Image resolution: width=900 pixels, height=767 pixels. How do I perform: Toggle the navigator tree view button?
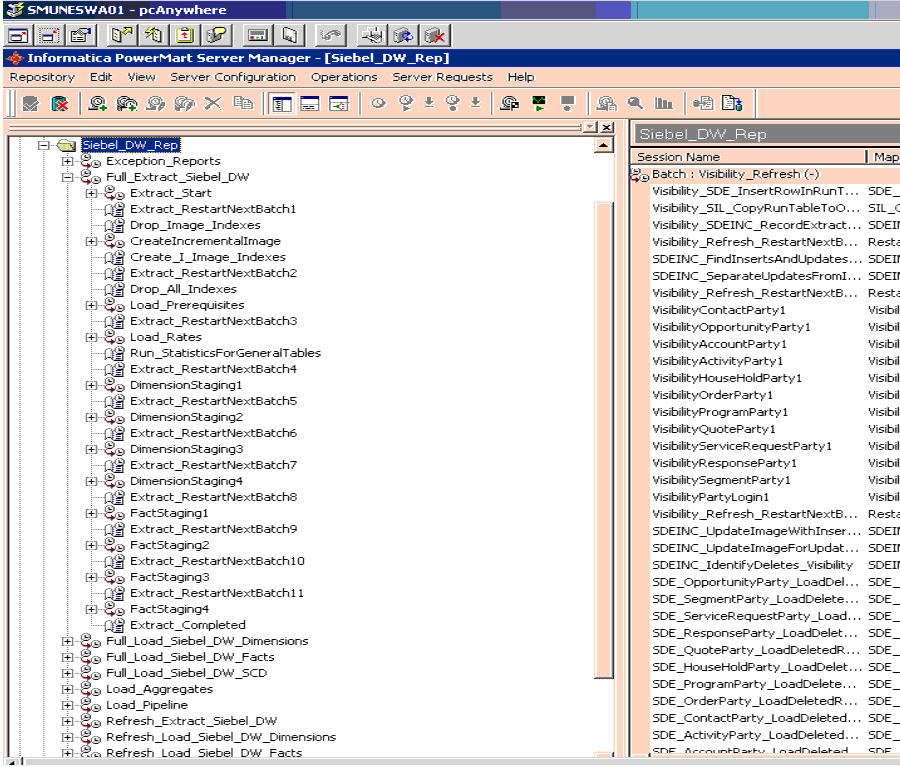pyautogui.click(x=282, y=104)
